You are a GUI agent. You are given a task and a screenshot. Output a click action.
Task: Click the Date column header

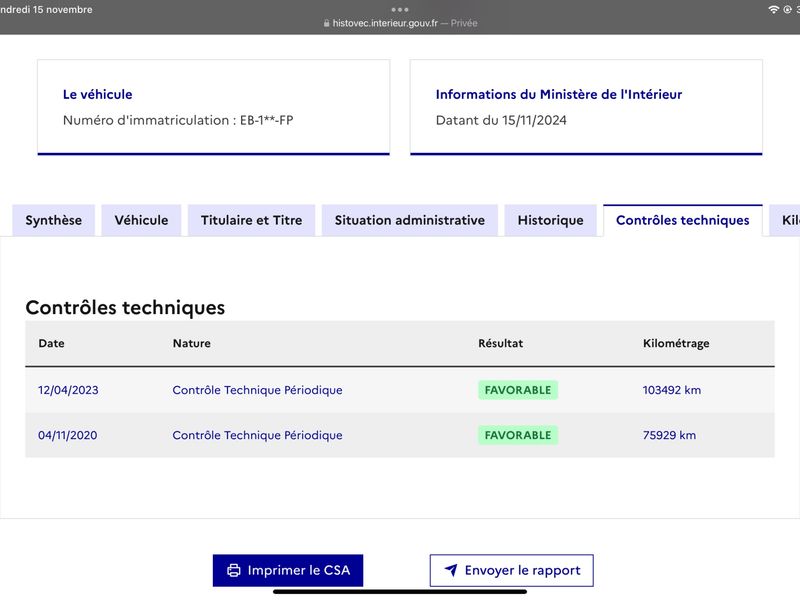point(52,343)
